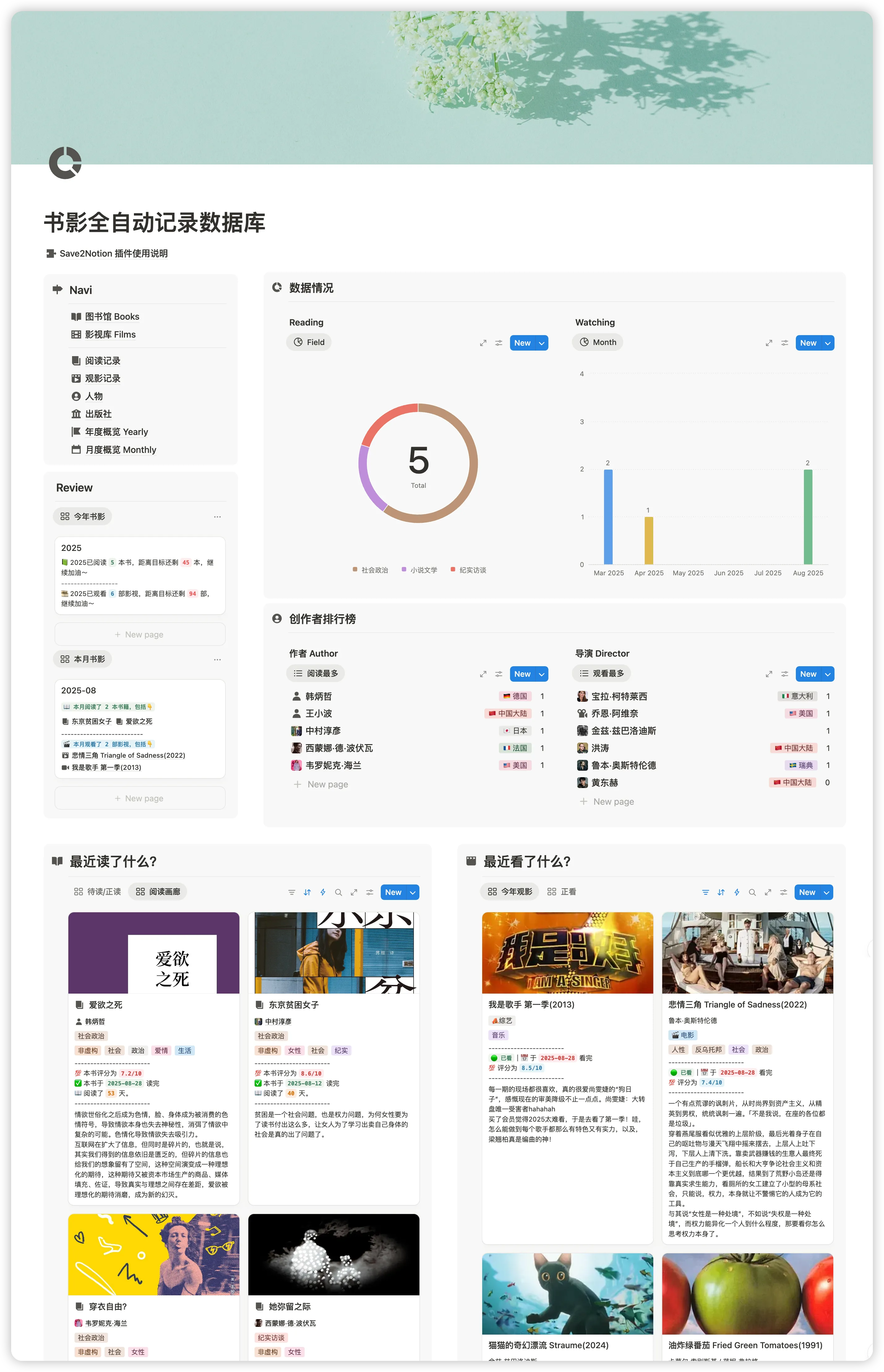Click the 小说文学 purple legend swatch
This screenshot has width=884, height=1372.
pos(404,569)
